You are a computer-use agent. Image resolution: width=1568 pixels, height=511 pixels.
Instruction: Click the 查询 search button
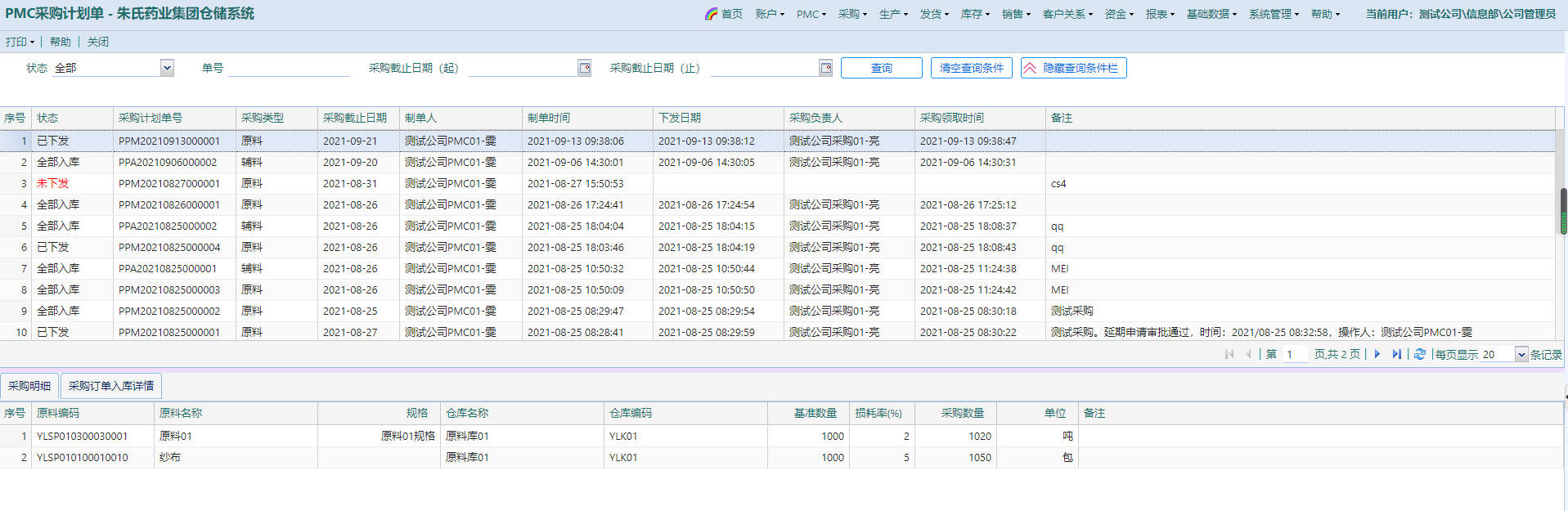point(881,68)
